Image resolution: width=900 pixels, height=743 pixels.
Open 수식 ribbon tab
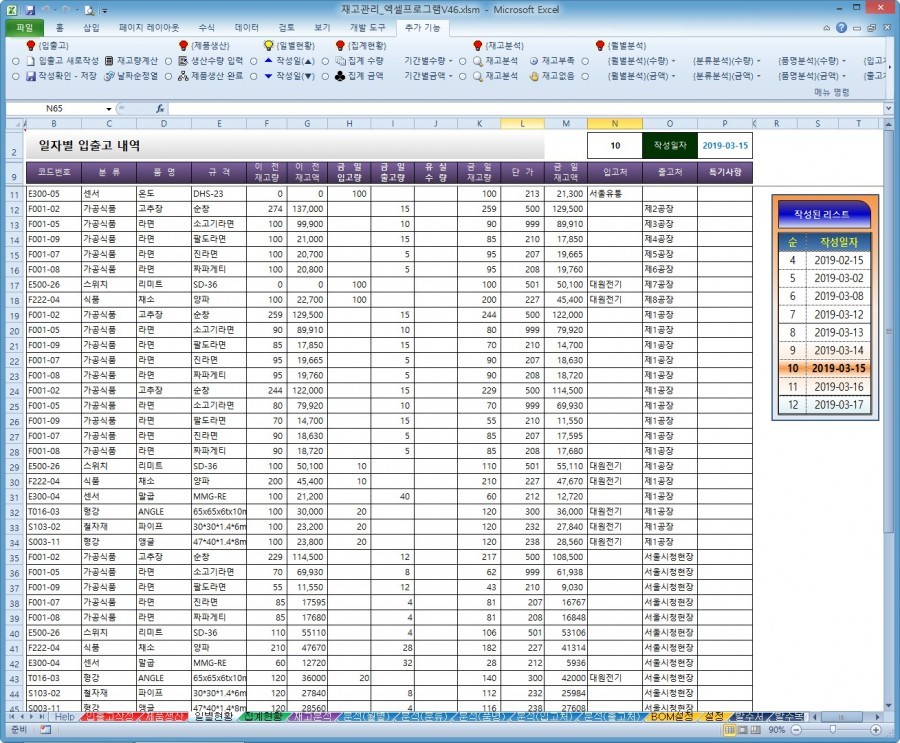point(206,28)
